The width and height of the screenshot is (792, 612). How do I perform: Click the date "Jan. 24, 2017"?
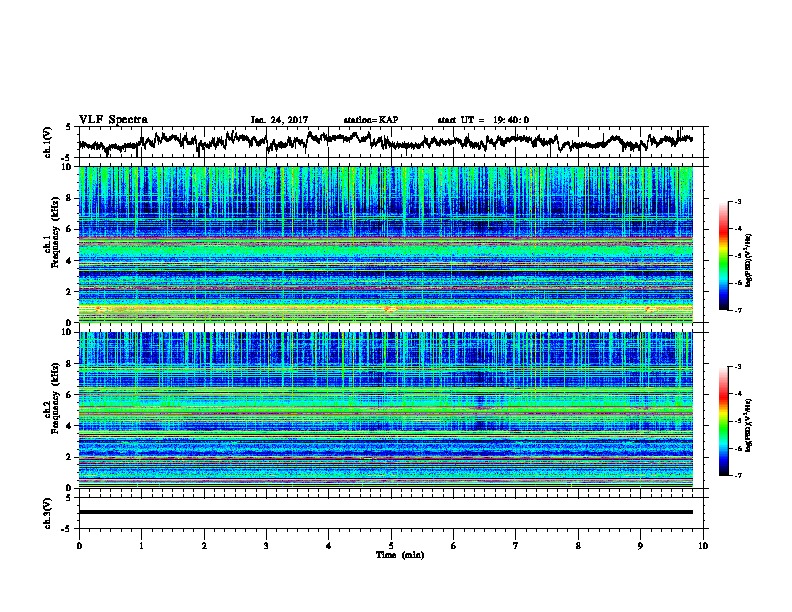279,120
